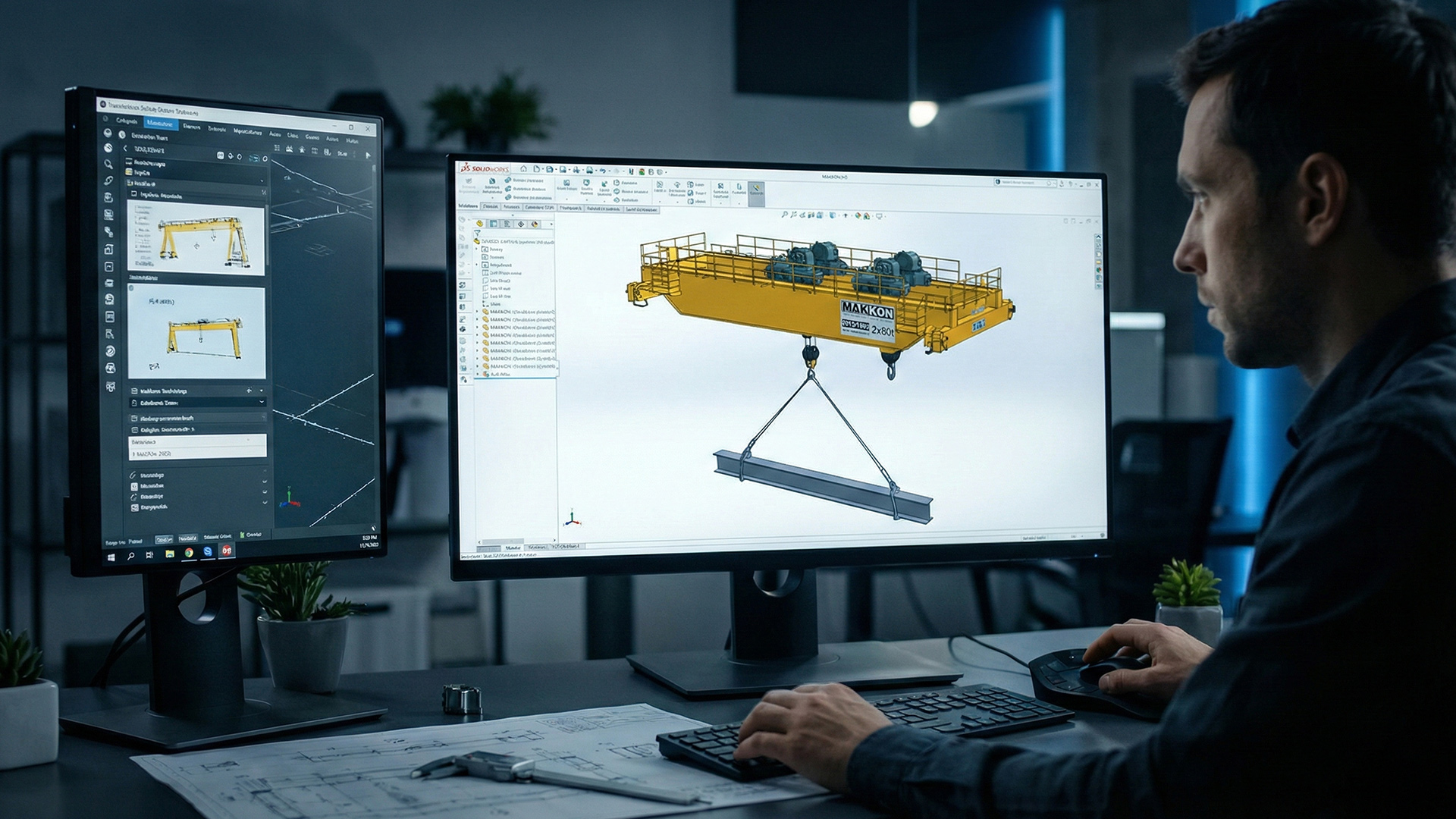The height and width of the screenshot is (819, 1456).
Task: Click the search zoom icon above the 3D viewport
Action: pyautogui.click(x=784, y=215)
